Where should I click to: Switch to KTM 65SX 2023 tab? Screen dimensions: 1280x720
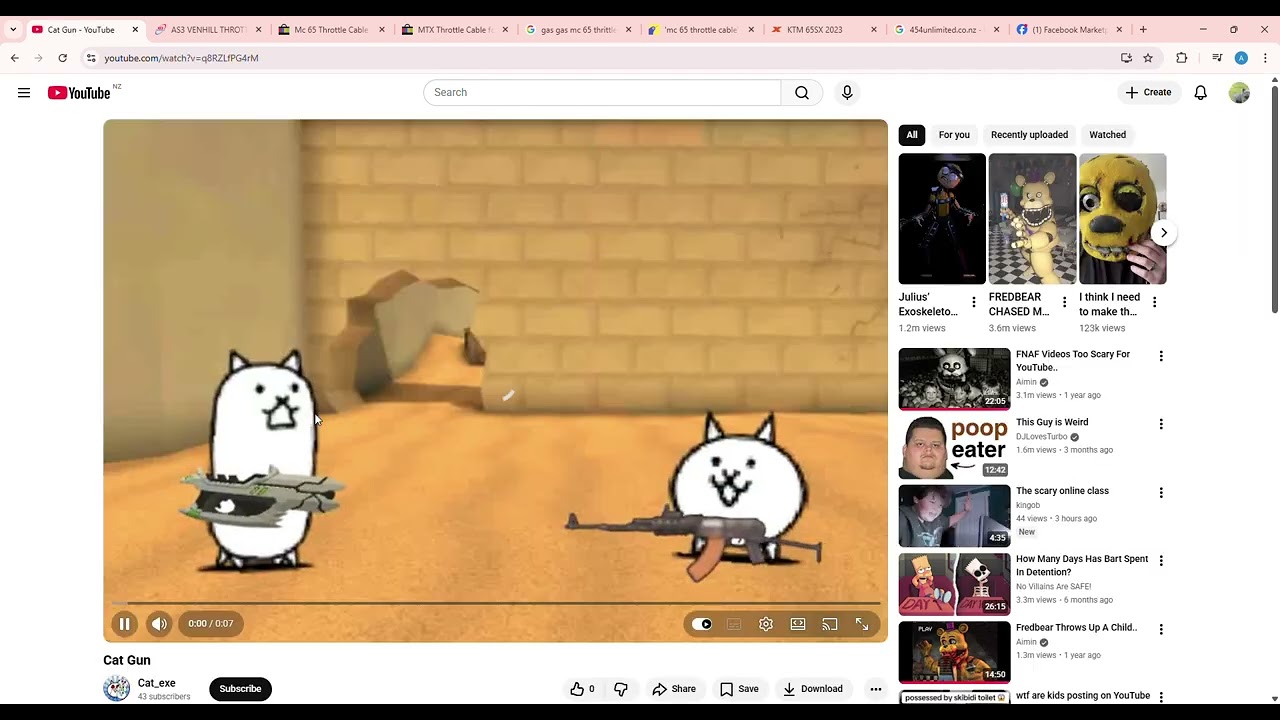pyautogui.click(x=825, y=30)
